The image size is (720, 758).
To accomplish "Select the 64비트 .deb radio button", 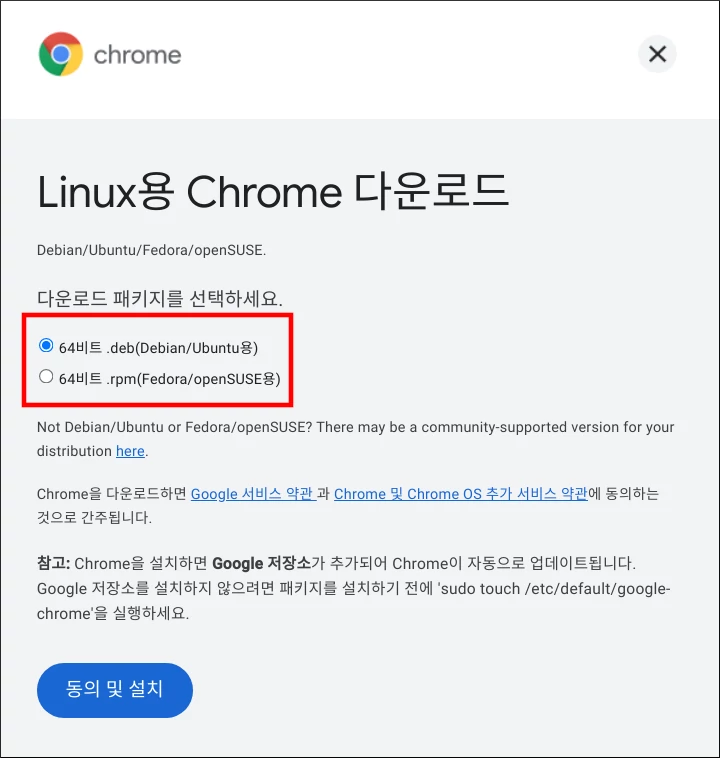I will [x=46, y=346].
